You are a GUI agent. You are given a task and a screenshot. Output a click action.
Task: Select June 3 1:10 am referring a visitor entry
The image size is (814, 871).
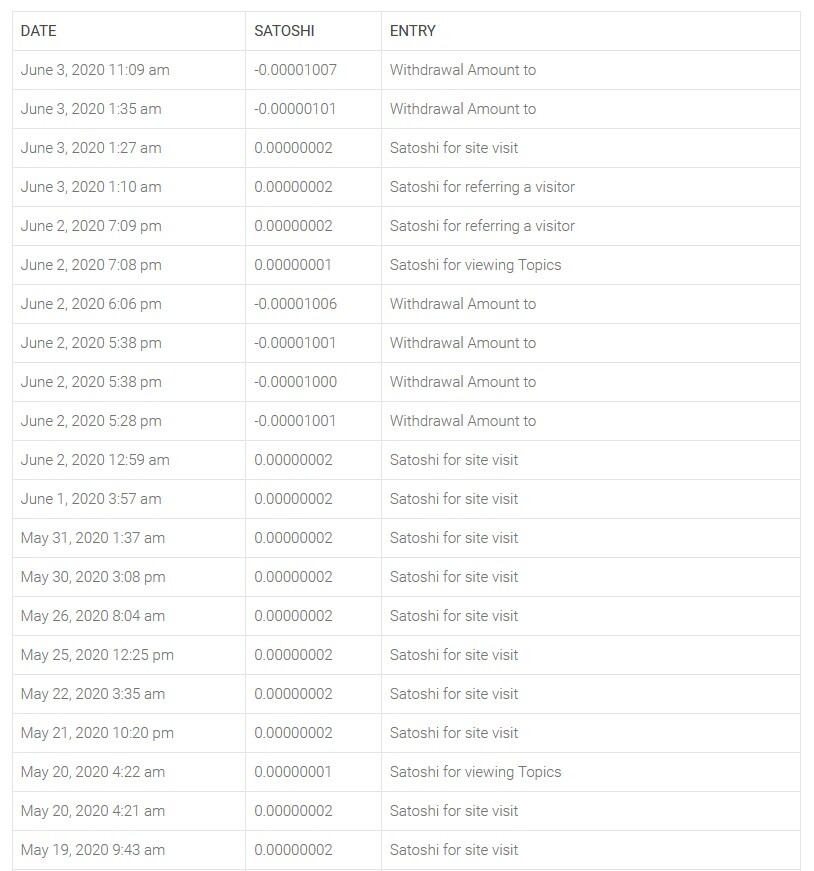(x=482, y=187)
